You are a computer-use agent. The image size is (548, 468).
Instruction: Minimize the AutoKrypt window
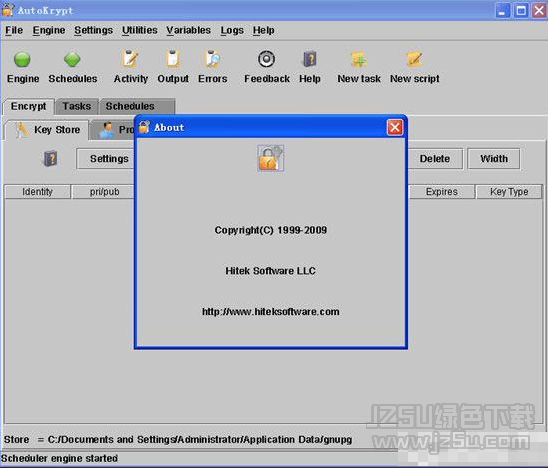[x=502, y=10]
